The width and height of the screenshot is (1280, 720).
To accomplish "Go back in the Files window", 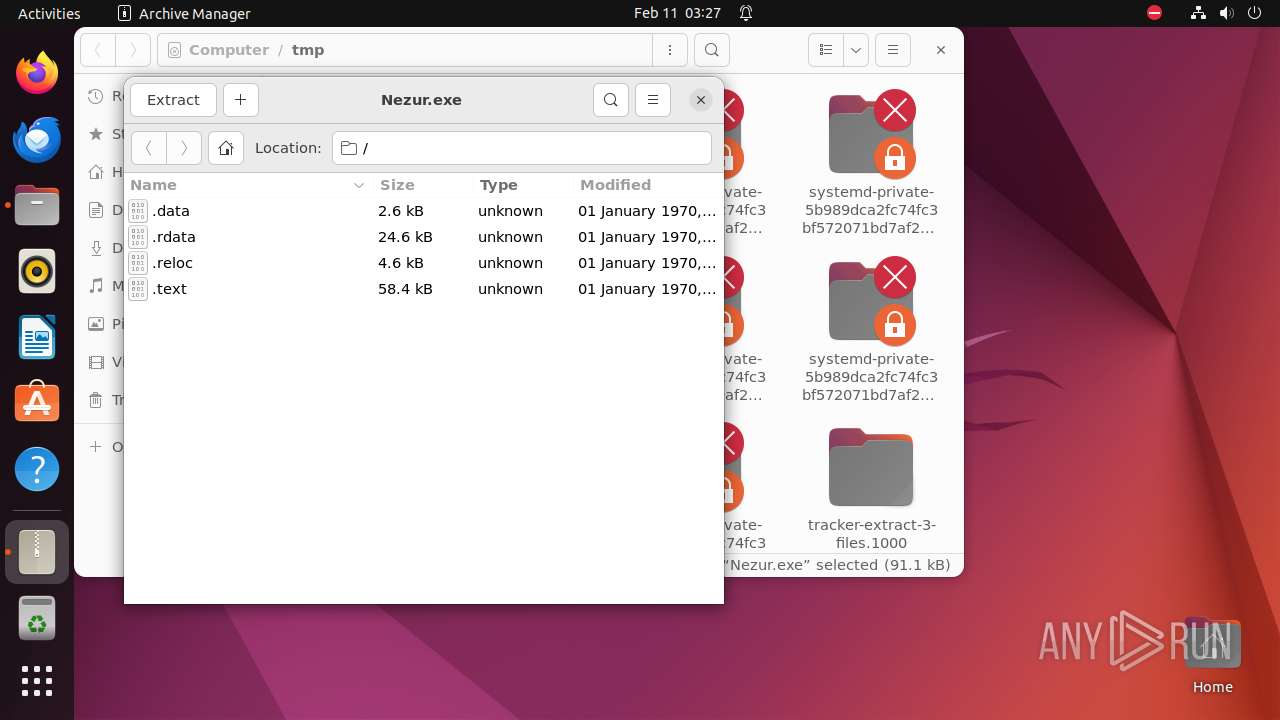I will [x=98, y=50].
